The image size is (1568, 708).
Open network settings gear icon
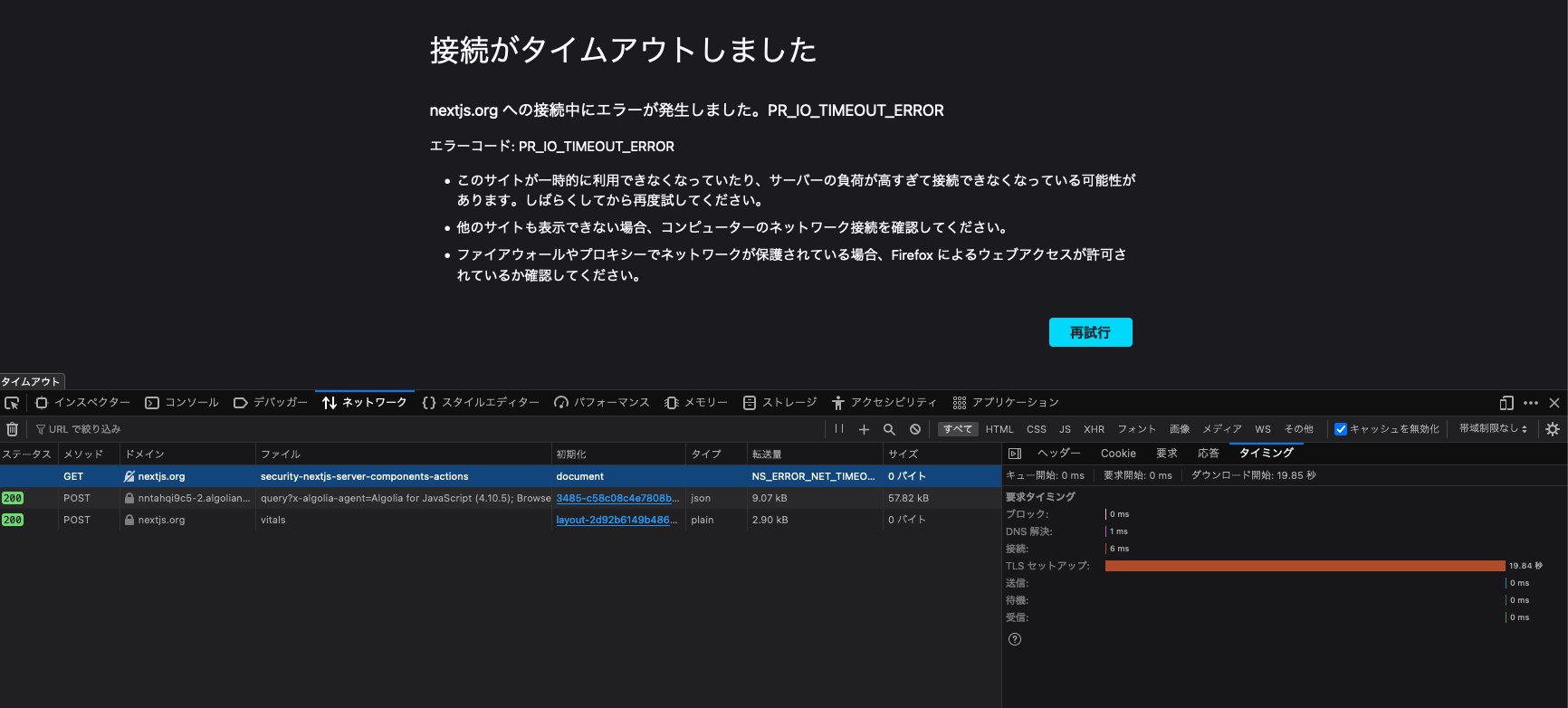point(1553,429)
